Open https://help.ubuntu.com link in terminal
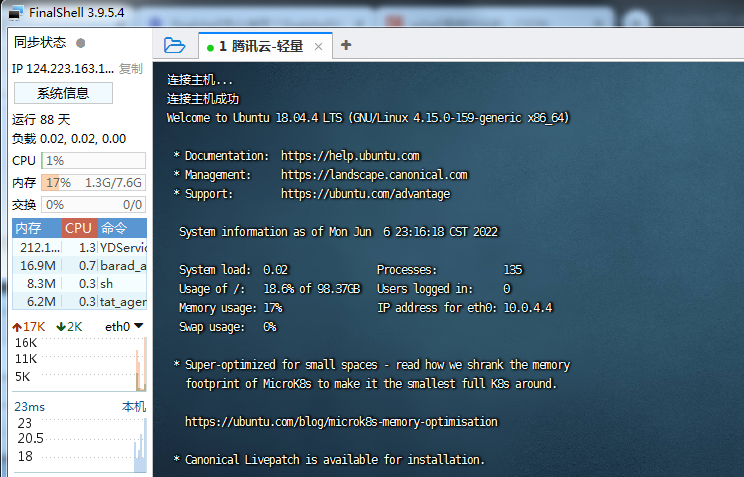Image resolution: width=744 pixels, height=477 pixels. 350,156
